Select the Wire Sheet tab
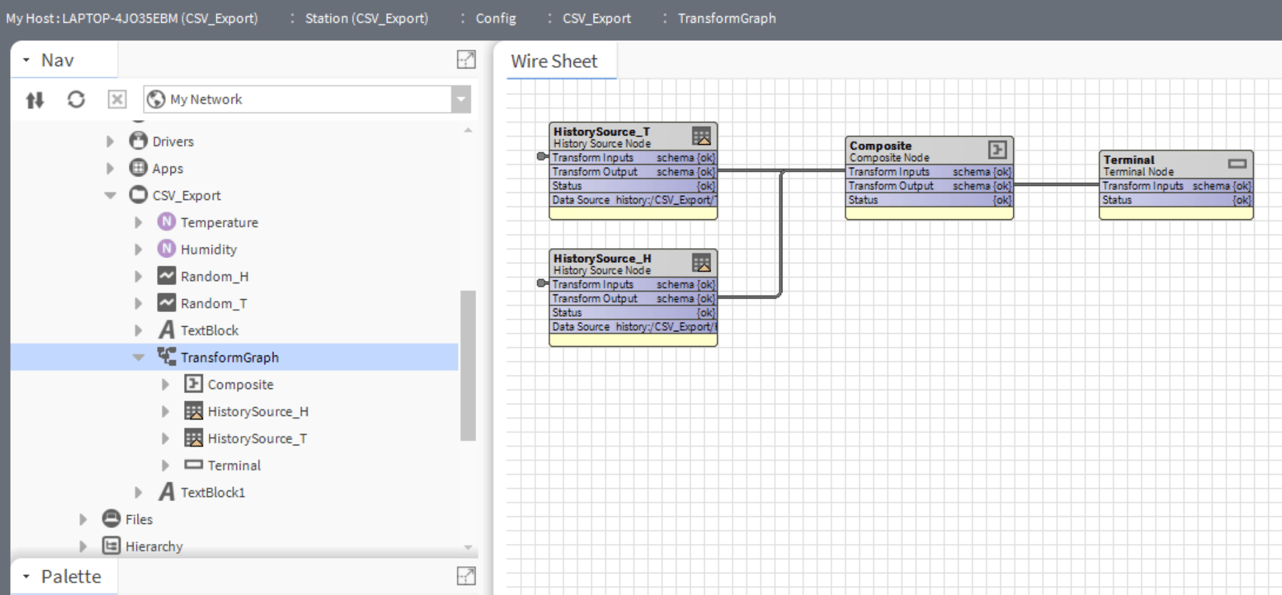 (x=557, y=60)
